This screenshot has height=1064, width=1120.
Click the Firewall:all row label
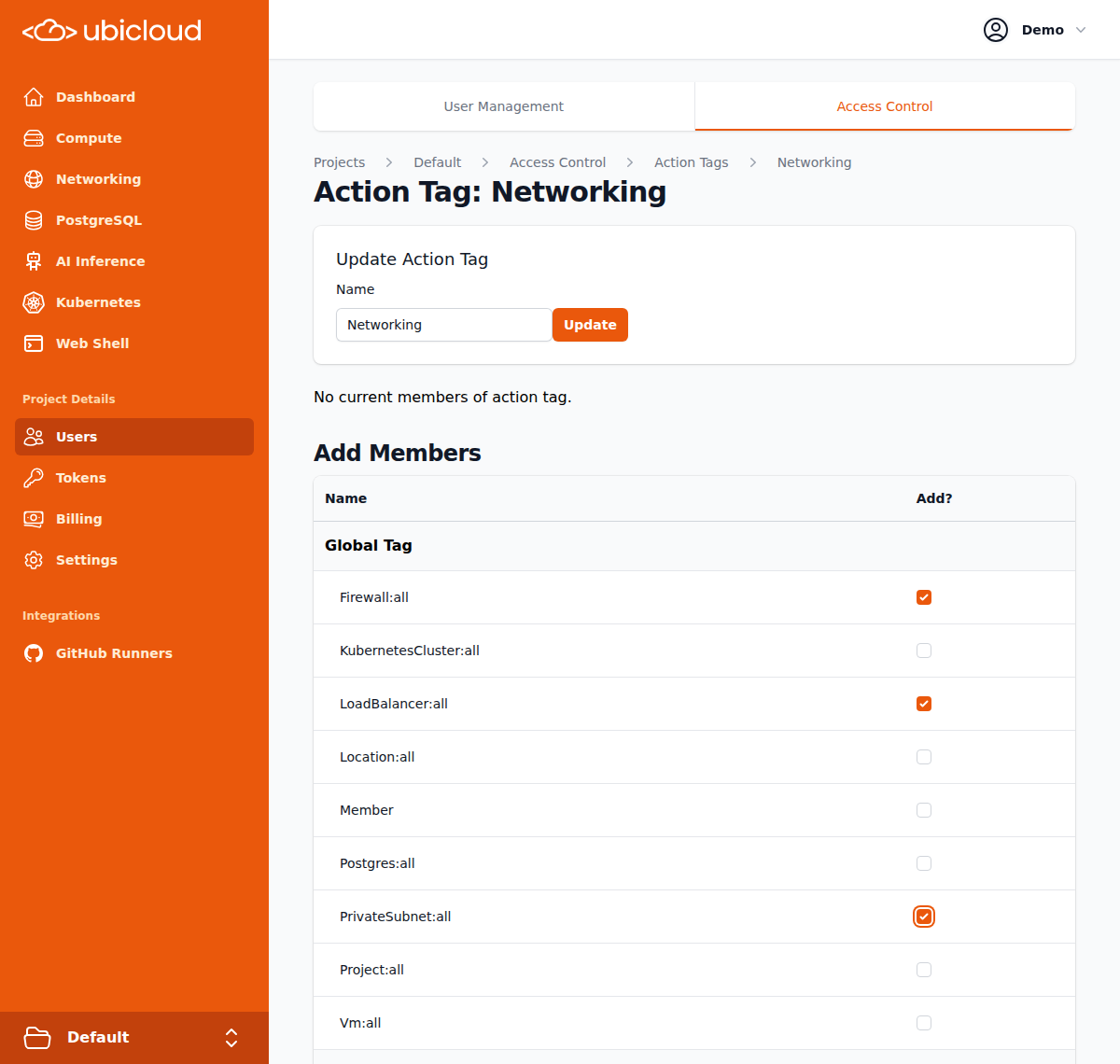374,597
